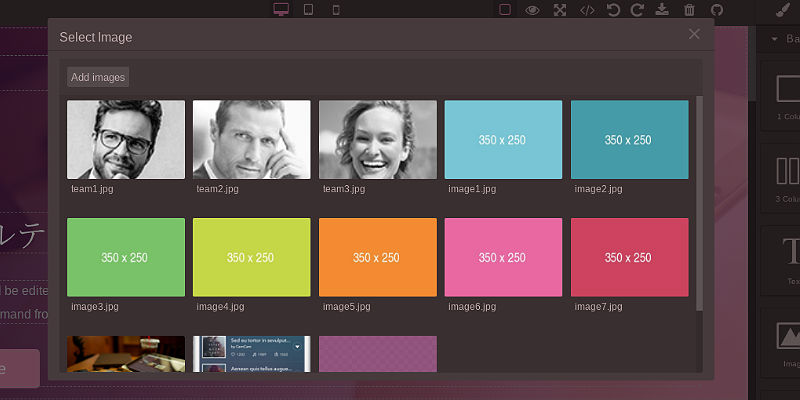Click the Add images button
The height and width of the screenshot is (400, 800).
click(x=98, y=77)
